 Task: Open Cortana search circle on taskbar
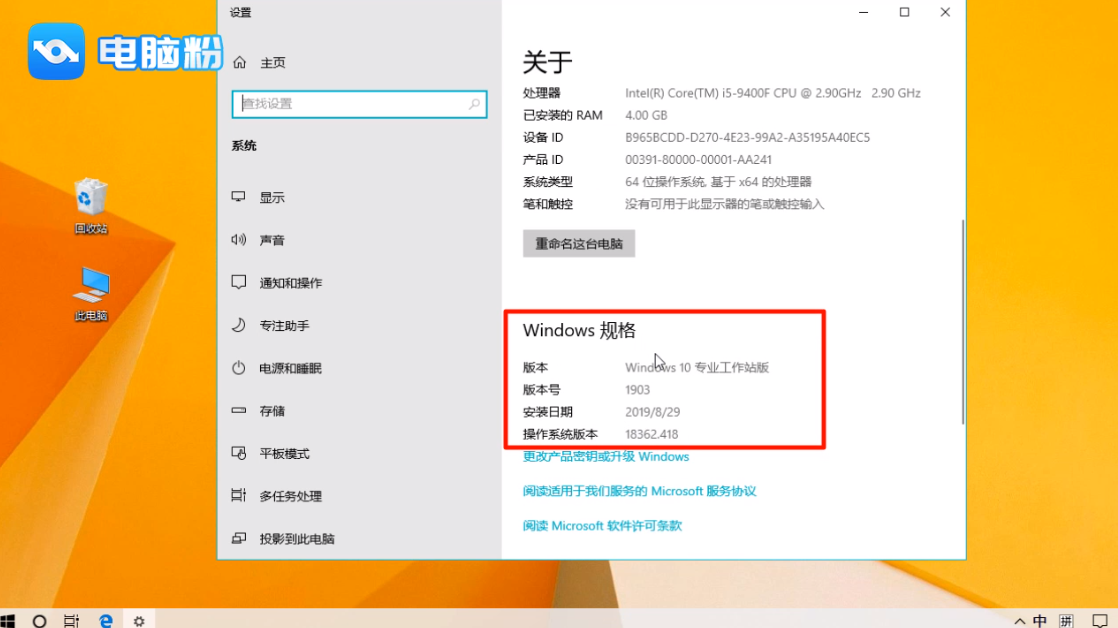pos(39,621)
